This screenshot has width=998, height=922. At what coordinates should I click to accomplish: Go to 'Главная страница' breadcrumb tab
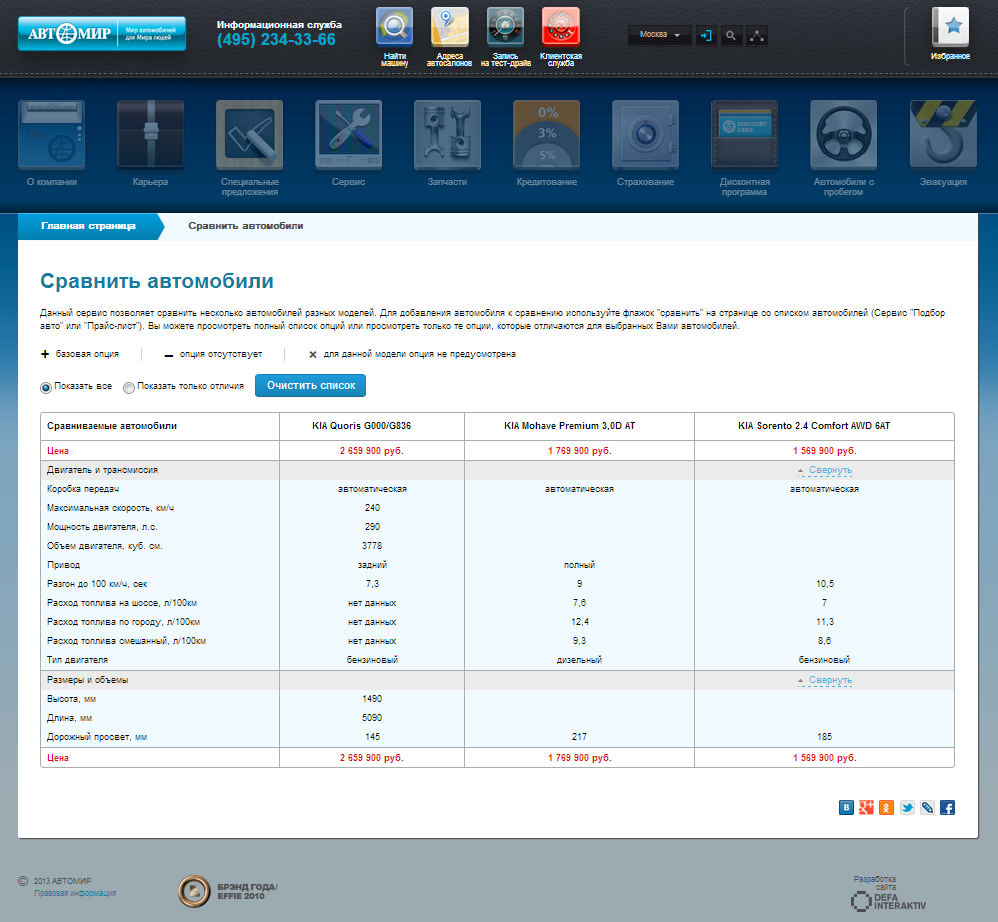tap(88, 226)
